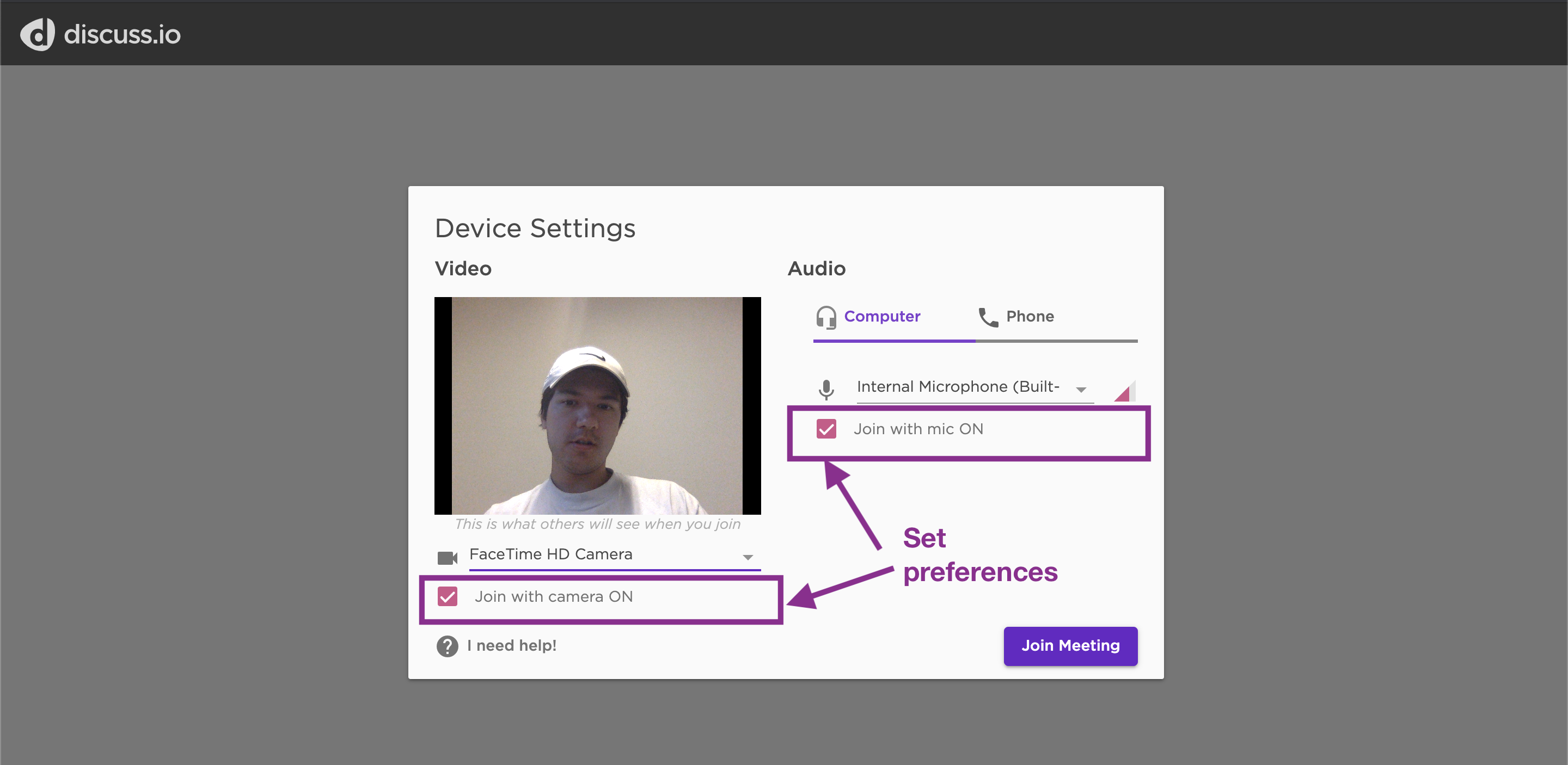
Task: Click 'This is what others will see' caption
Action: tap(597, 524)
